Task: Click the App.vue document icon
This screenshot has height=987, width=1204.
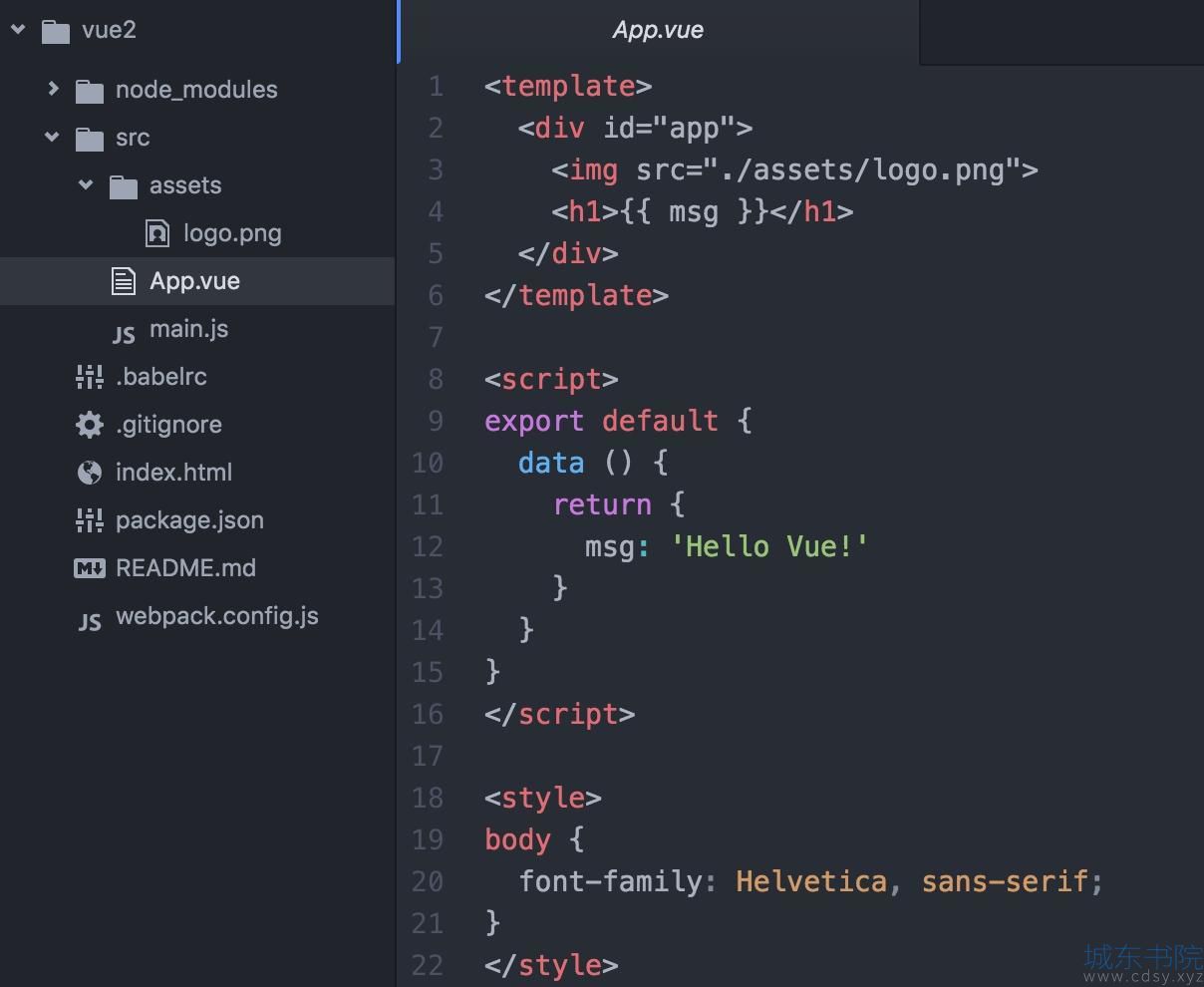Action: [x=124, y=281]
